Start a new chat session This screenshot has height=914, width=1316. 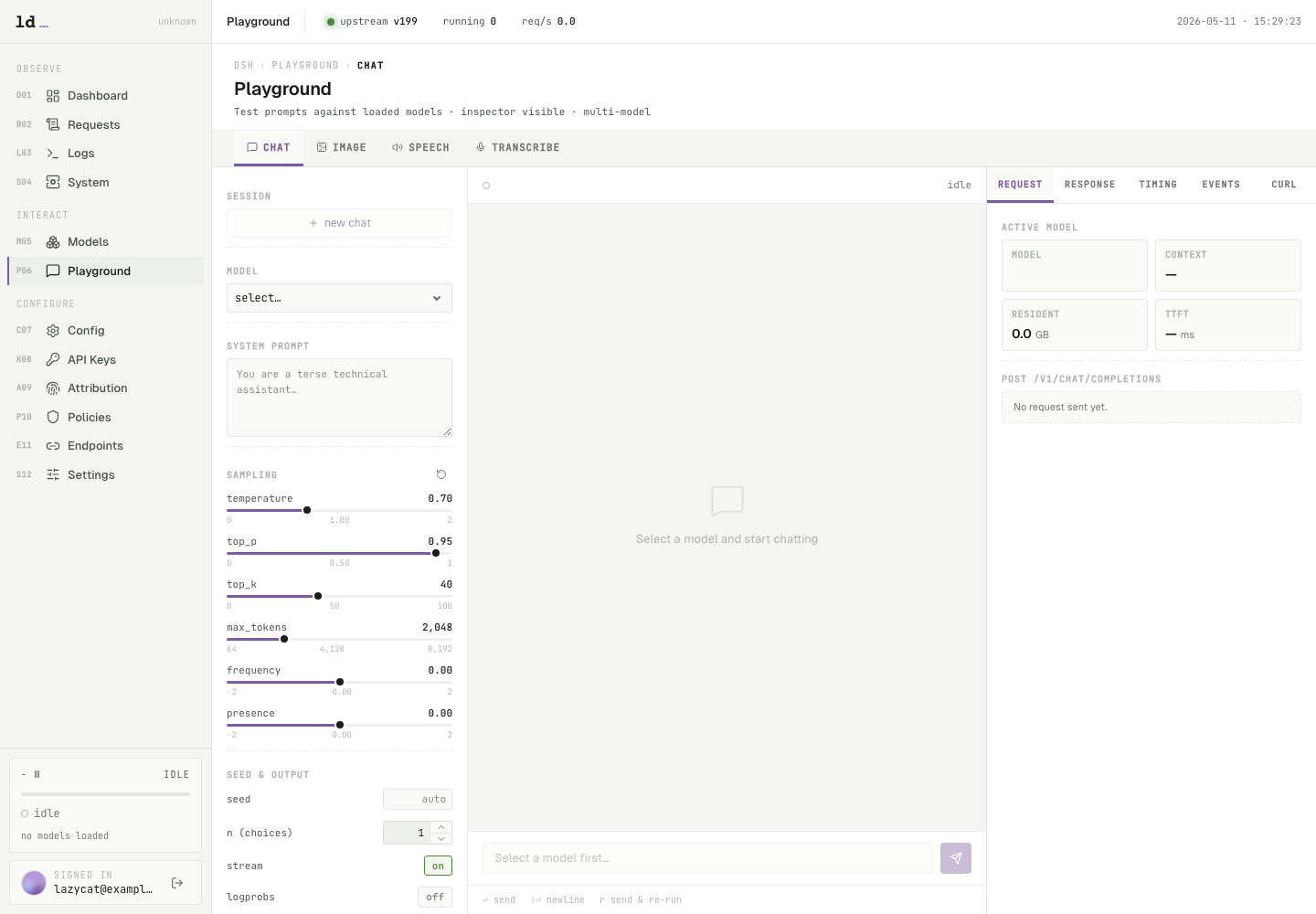pos(339,223)
